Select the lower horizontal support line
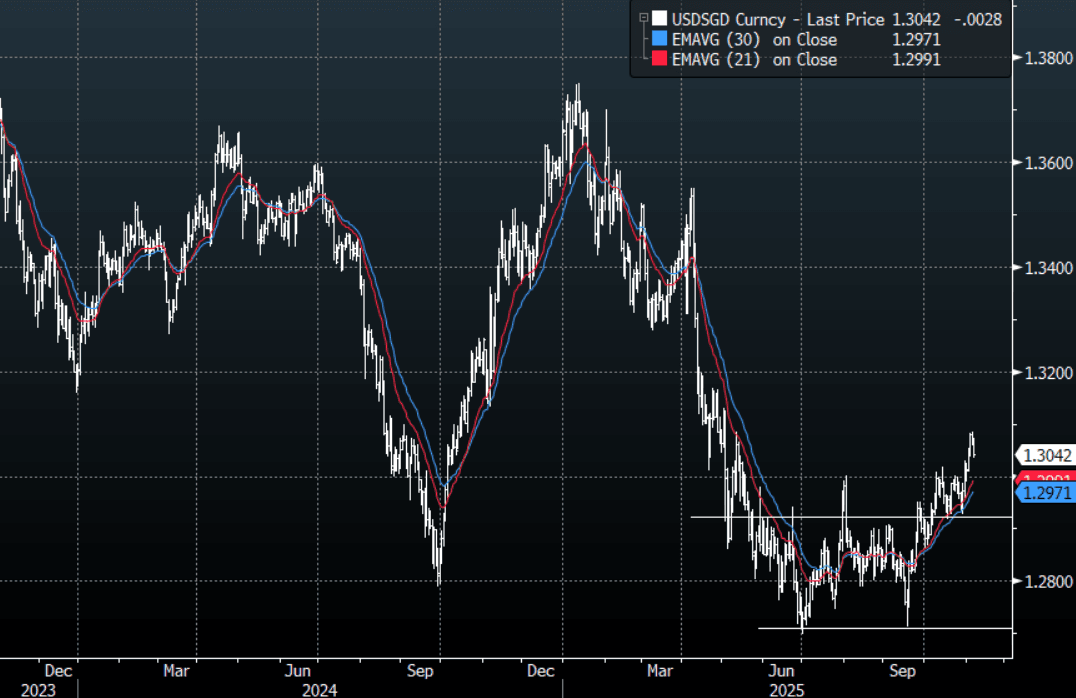The image size is (1076, 698). [880, 628]
